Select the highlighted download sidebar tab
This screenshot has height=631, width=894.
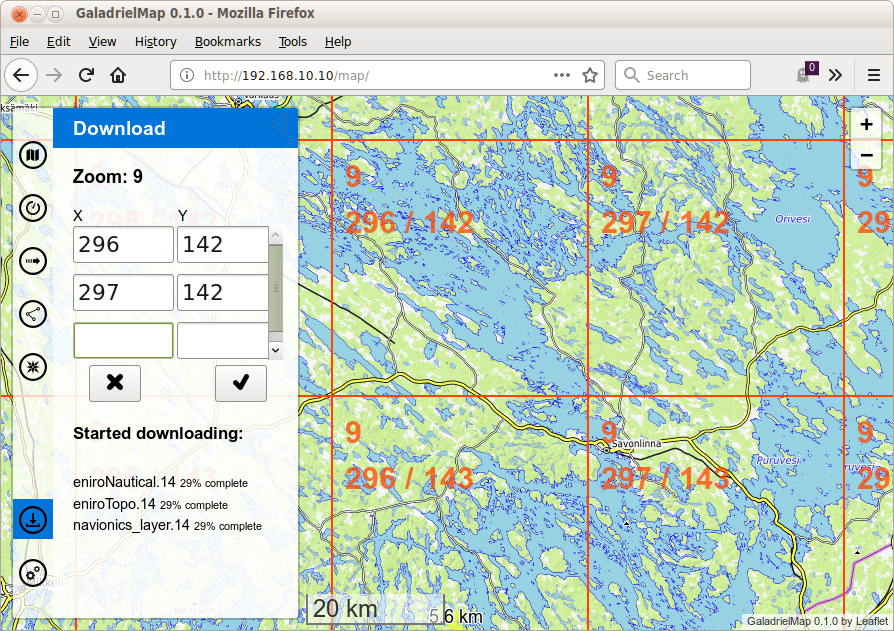point(33,519)
